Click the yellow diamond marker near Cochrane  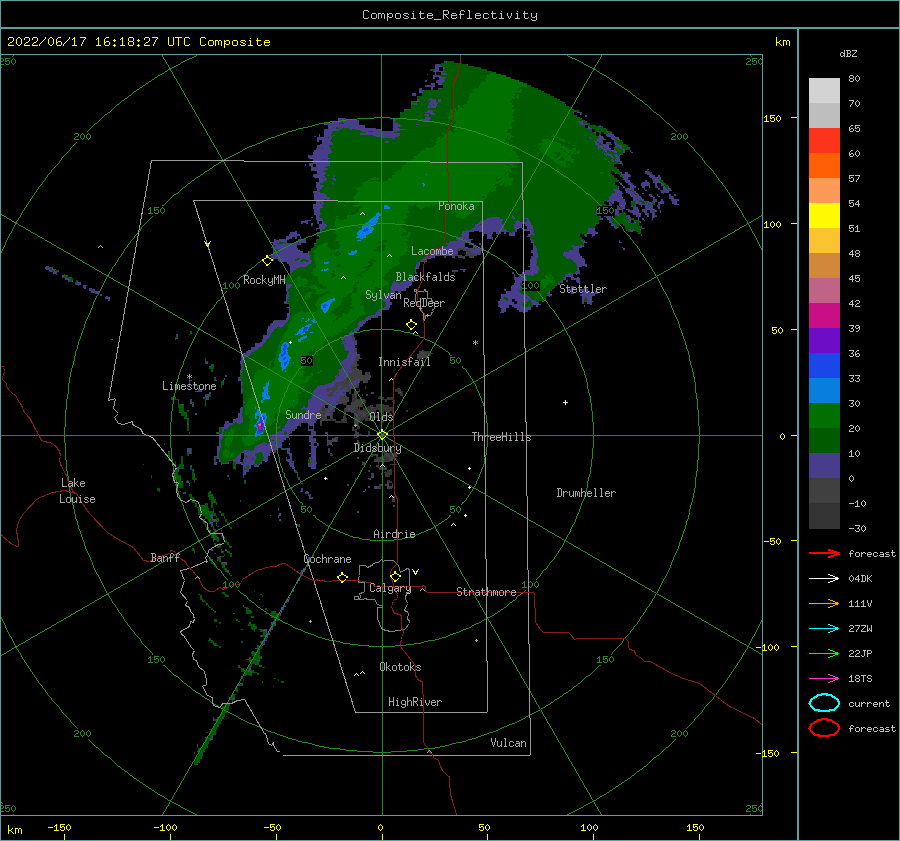[x=342, y=577]
